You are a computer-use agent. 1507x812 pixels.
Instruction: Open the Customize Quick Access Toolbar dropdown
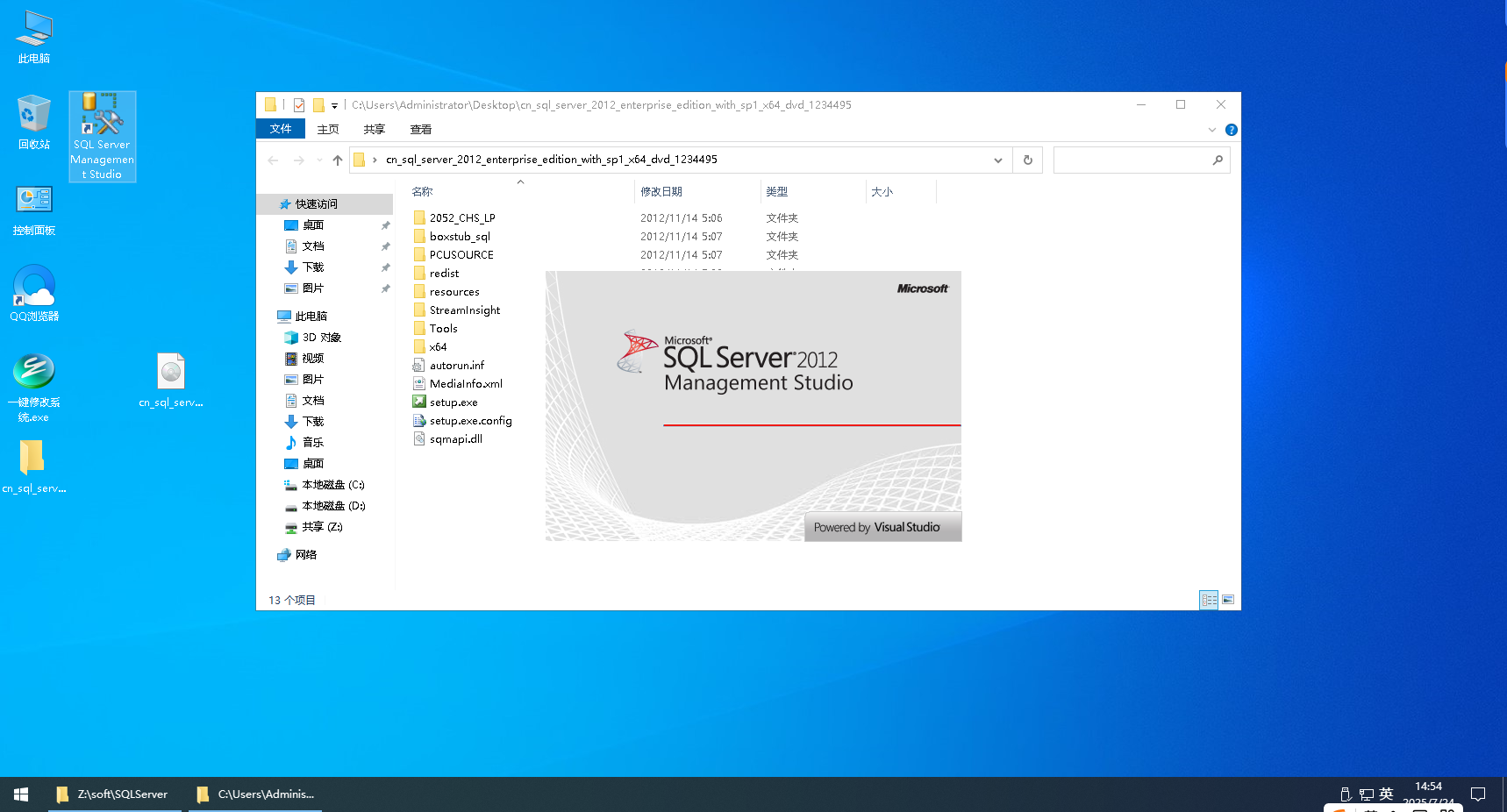tap(334, 106)
